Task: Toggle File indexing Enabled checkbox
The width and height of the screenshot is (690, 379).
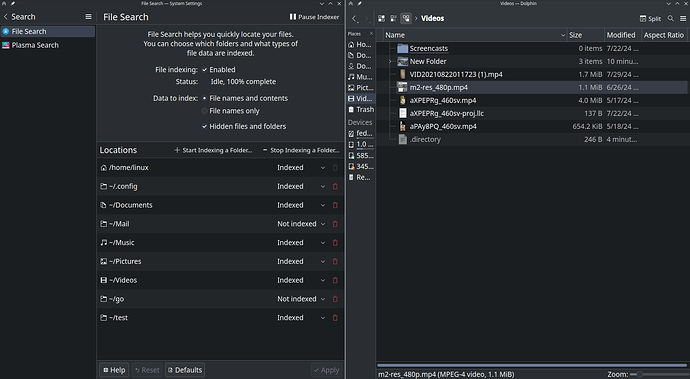Action: pos(205,70)
